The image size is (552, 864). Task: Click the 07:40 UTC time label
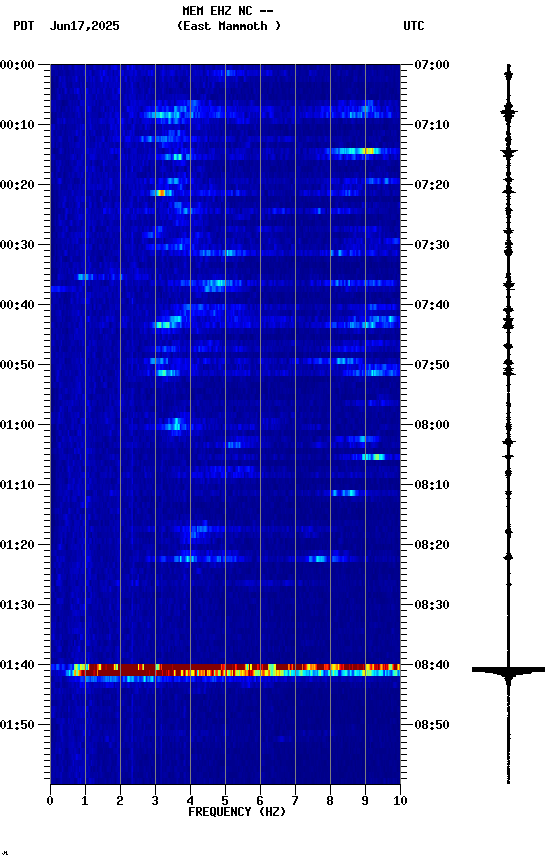(432, 305)
